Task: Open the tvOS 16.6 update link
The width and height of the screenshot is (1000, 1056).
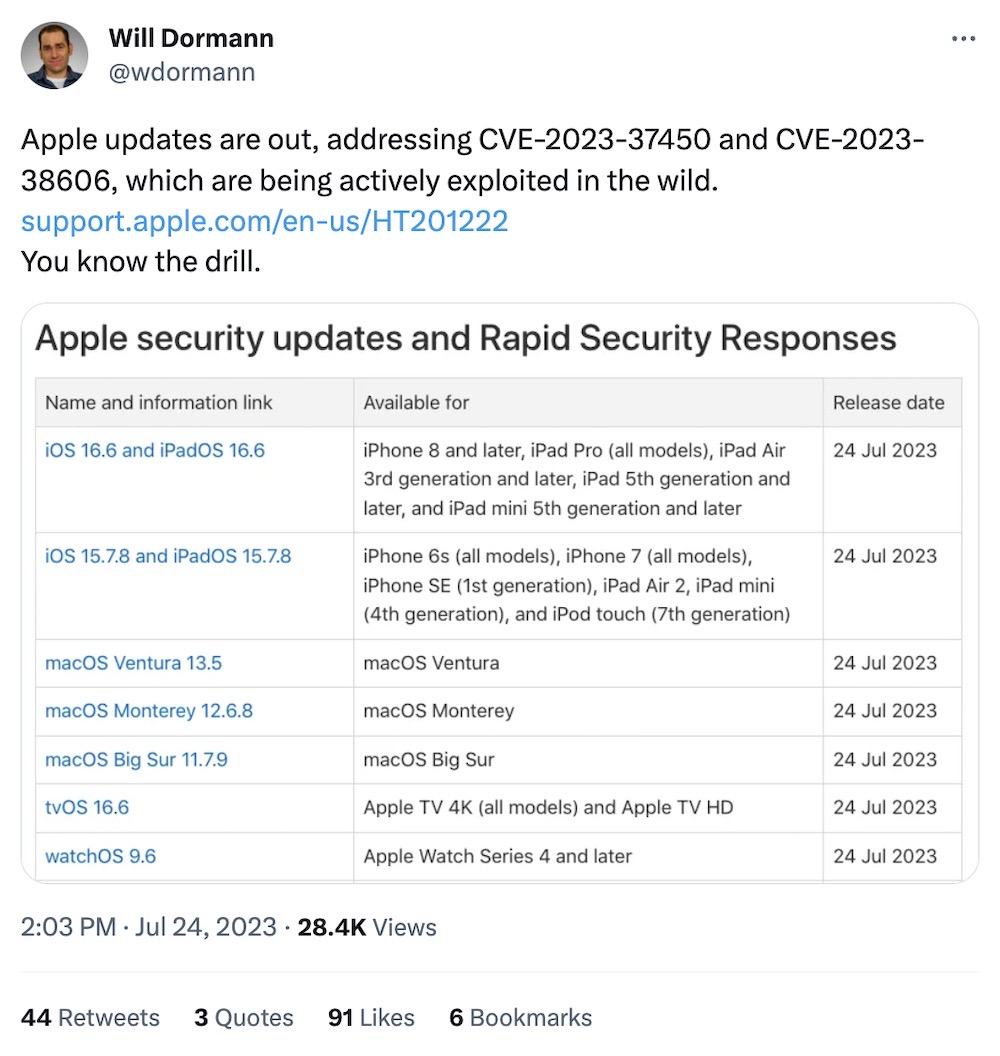Action: (86, 808)
